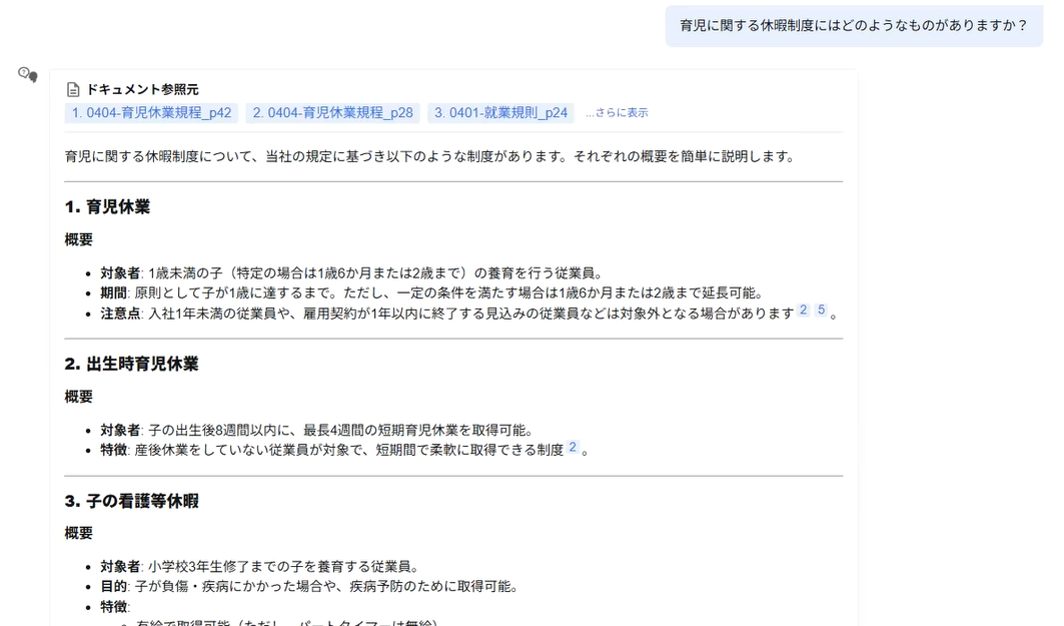
Task: Click the 概要 label under 育児休業 heading
Action: [x=79, y=240]
